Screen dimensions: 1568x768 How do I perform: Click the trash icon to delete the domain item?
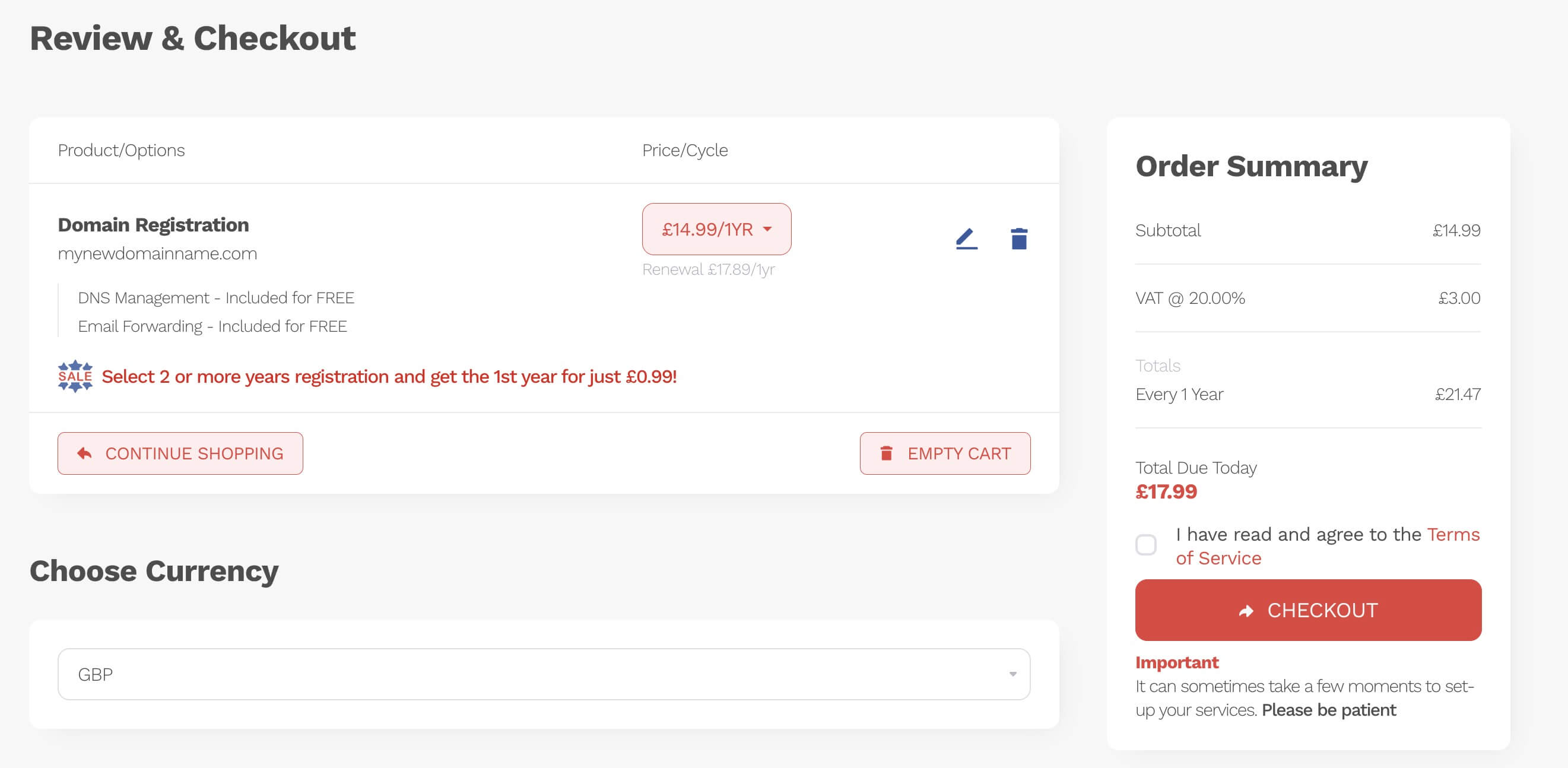pyautogui.click(x=1018, y=239)
